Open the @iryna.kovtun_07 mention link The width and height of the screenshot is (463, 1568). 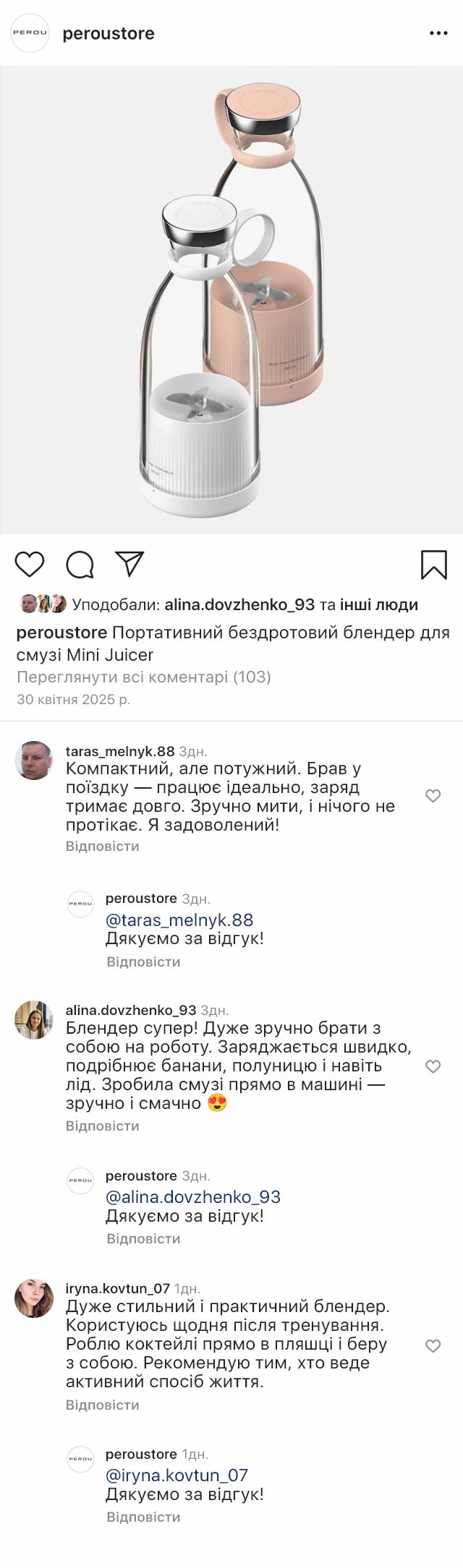[x=177, y=1475]
